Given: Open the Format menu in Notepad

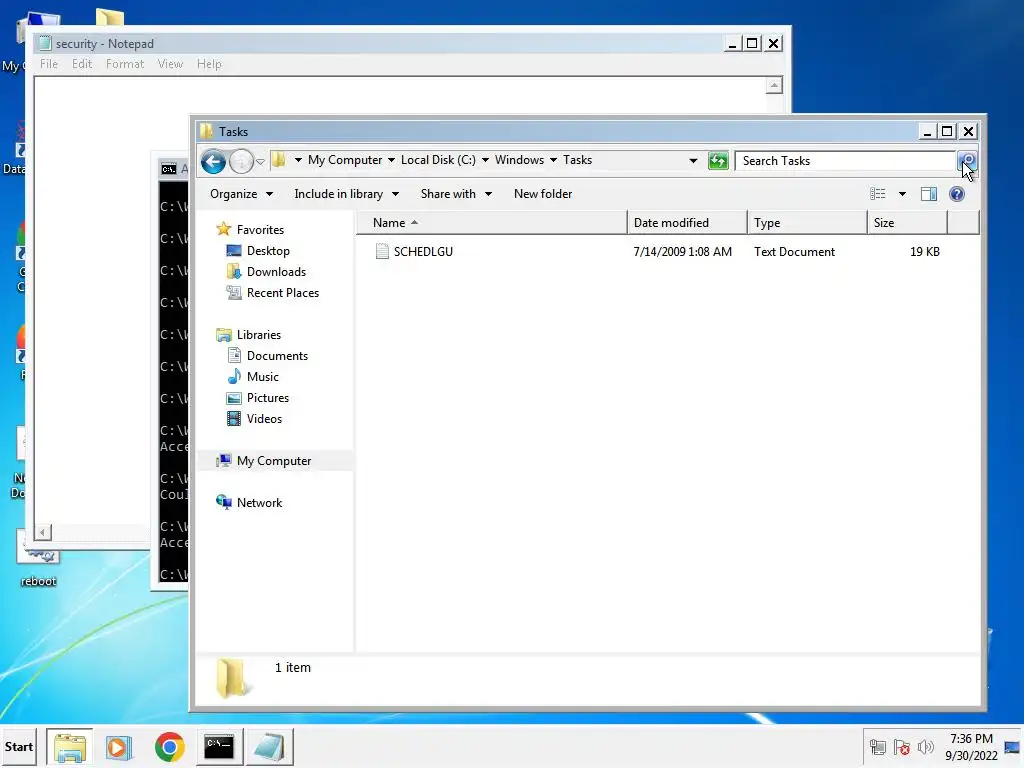Looking at the screenshot, I should (x=125, y=64).
